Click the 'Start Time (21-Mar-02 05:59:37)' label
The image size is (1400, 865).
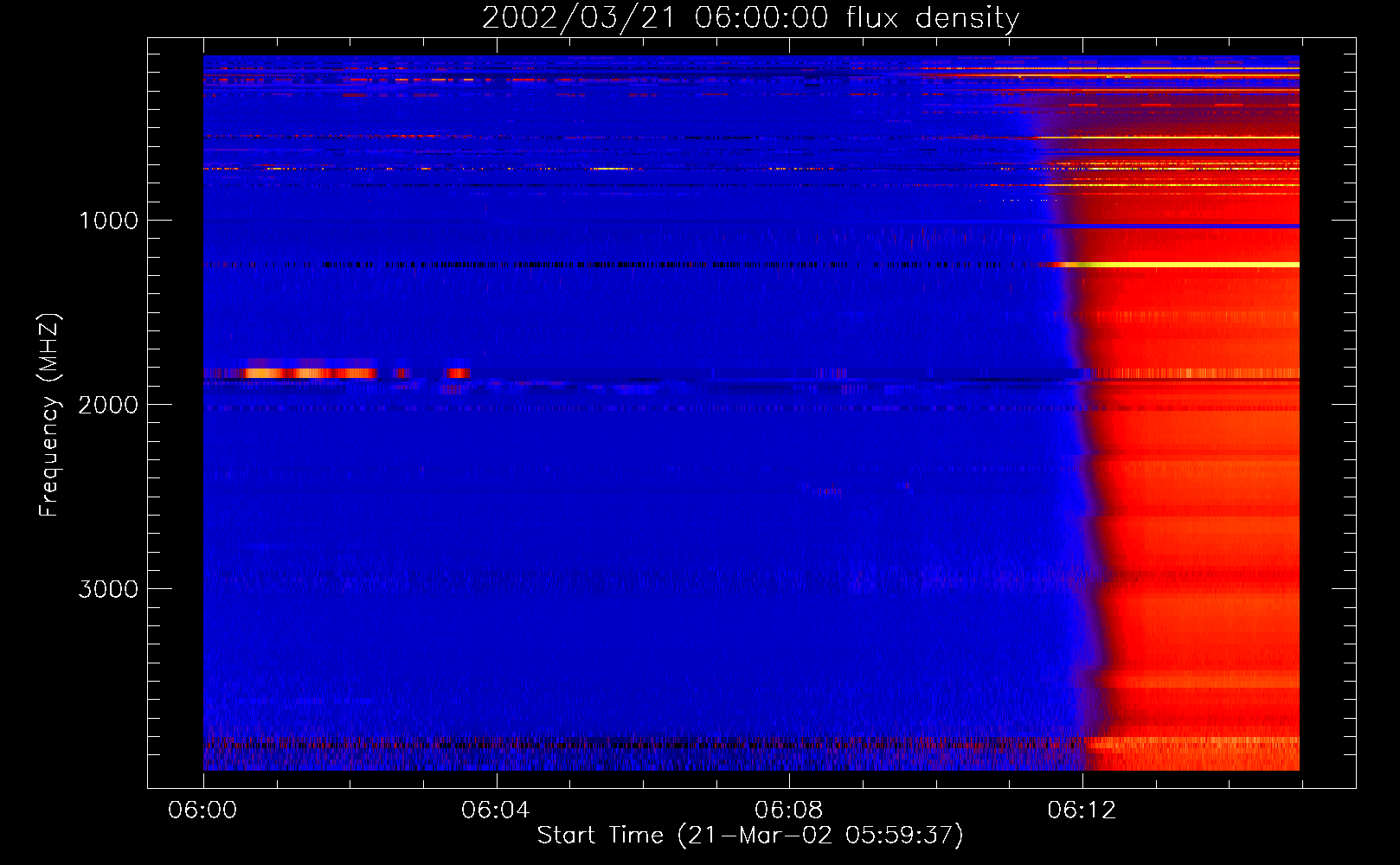click(x=750, y=836)
